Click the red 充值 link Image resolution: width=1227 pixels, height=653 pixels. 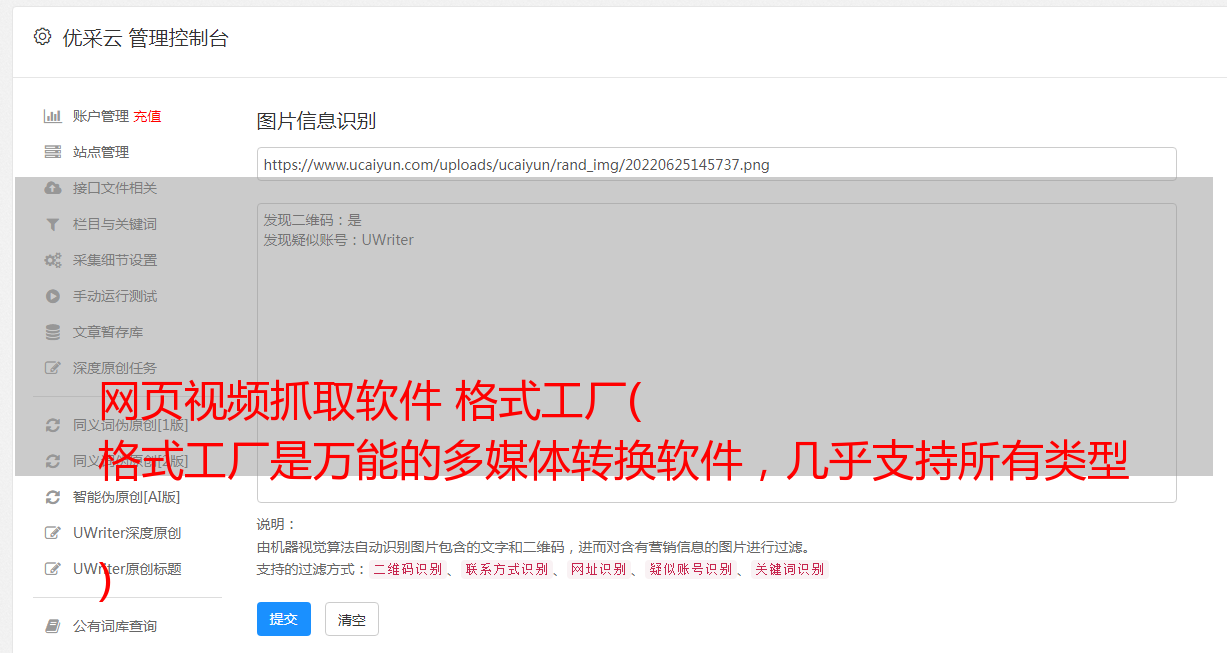[147, 116]
